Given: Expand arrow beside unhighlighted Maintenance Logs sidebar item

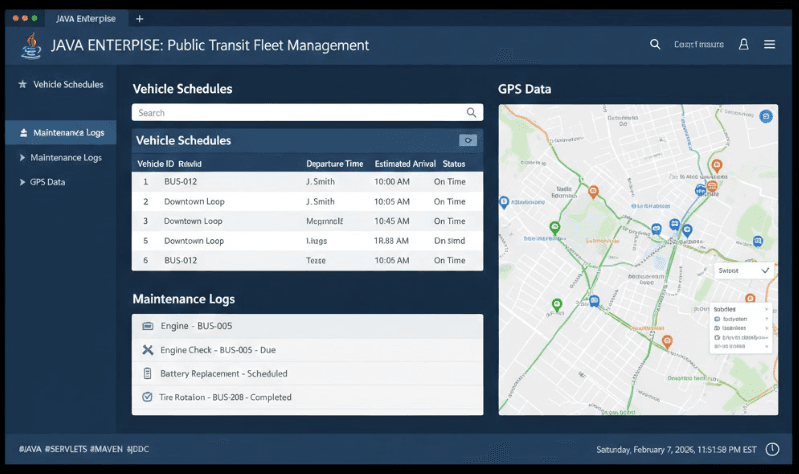Looking at the screenshot, I should click(22, 157).
